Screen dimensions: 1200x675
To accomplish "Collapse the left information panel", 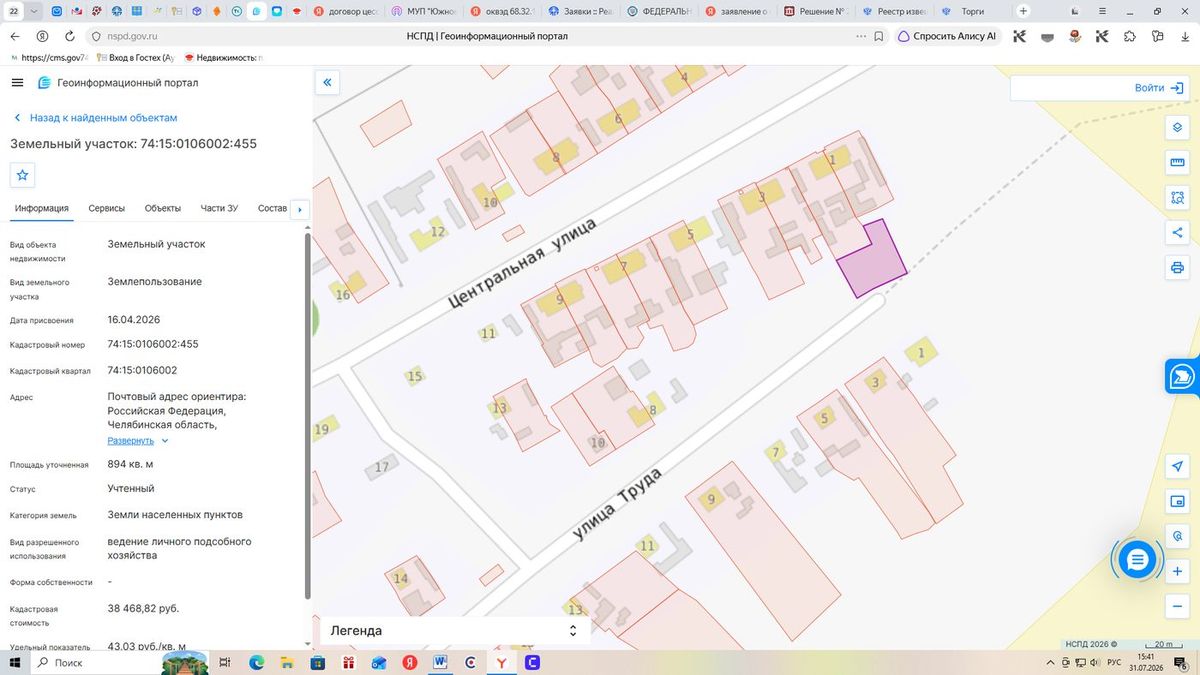I will click(327, 82).
